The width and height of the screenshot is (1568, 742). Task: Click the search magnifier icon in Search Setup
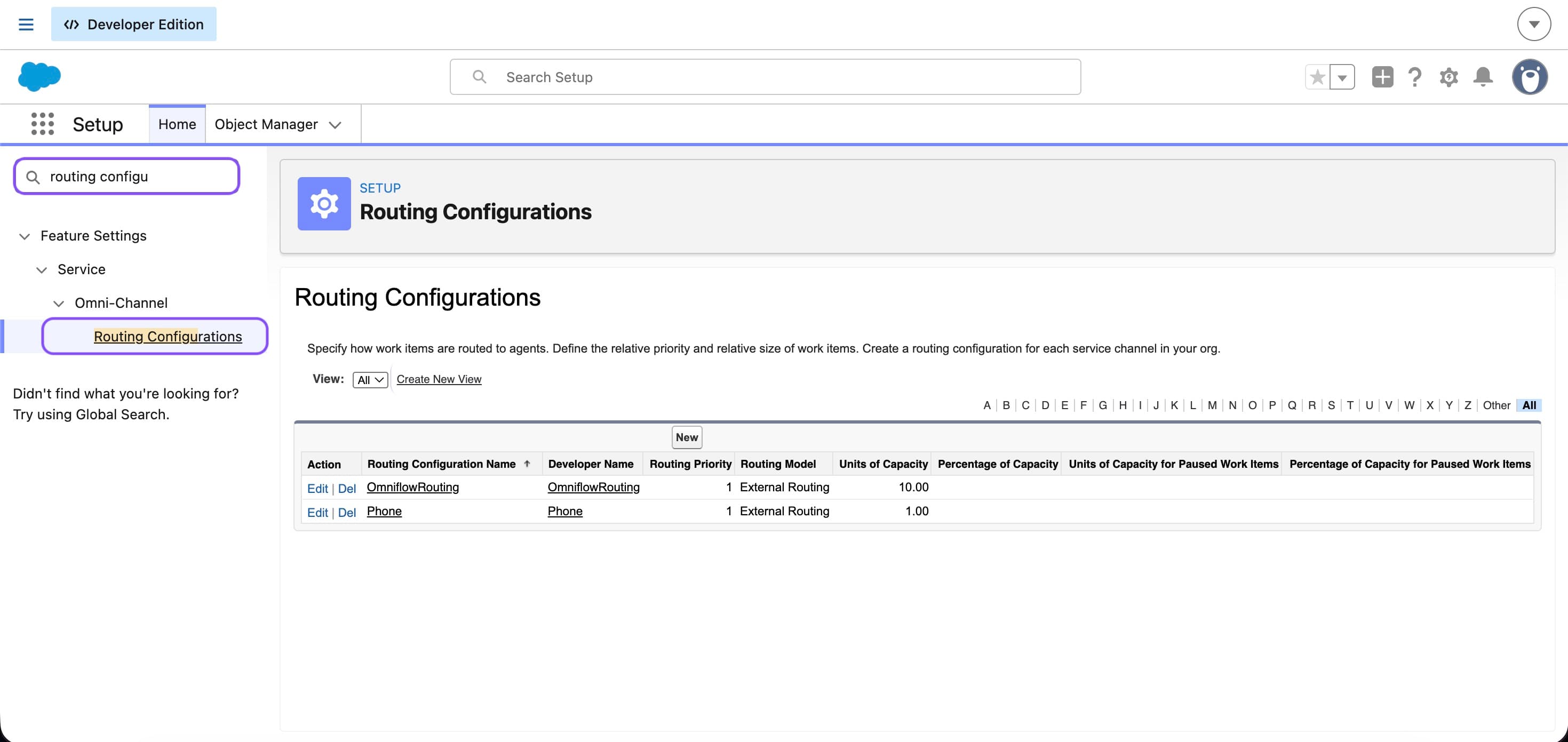click(480, 77)
